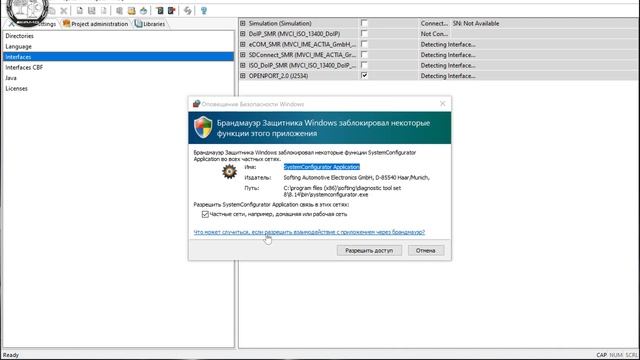Click the firewall dialog title bar icon
This screenshot has height=360, width=640.
click(x=196, y=104)
